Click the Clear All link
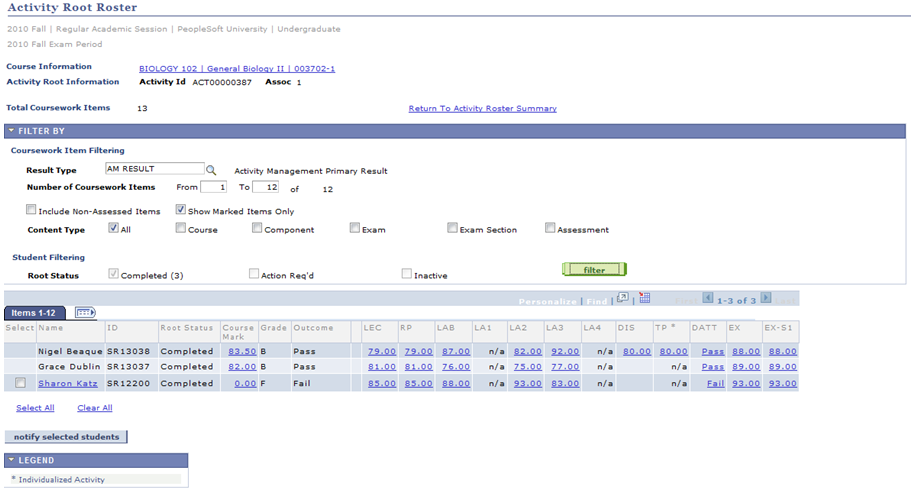Viewport: 911px width, 493px height. [95, 408]
